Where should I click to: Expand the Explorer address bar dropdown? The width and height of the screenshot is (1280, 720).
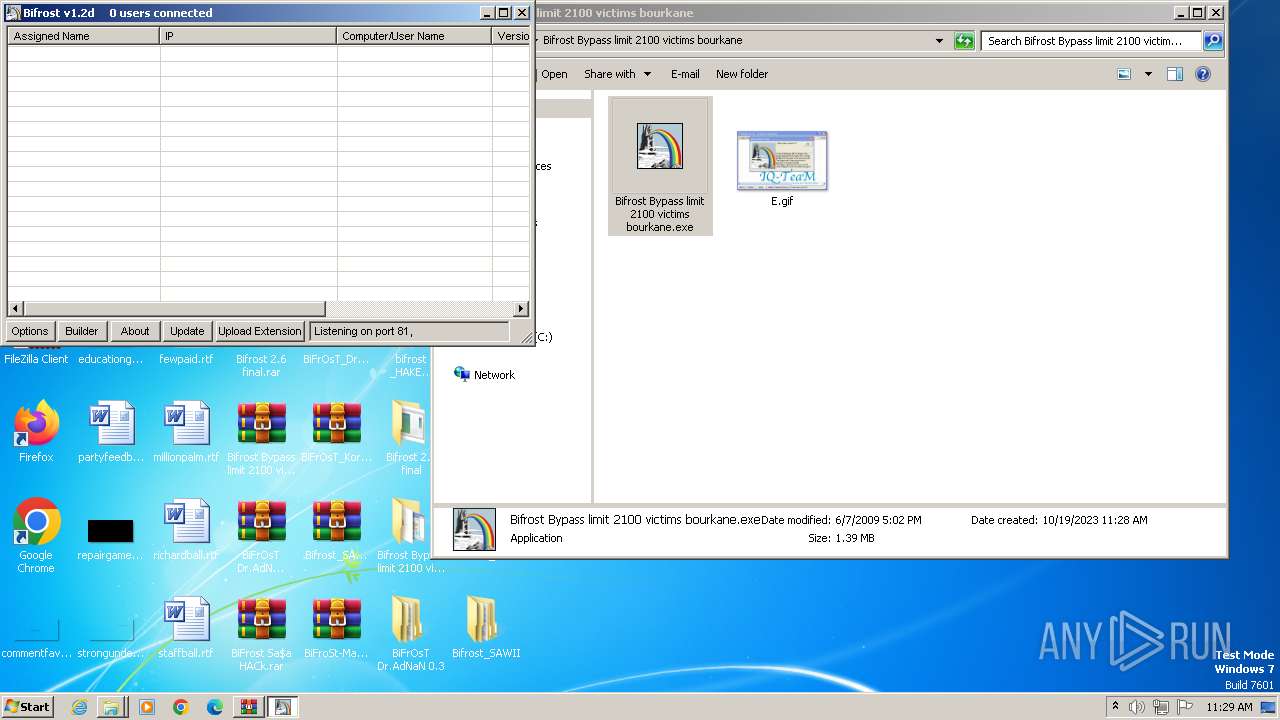(939, 41)
